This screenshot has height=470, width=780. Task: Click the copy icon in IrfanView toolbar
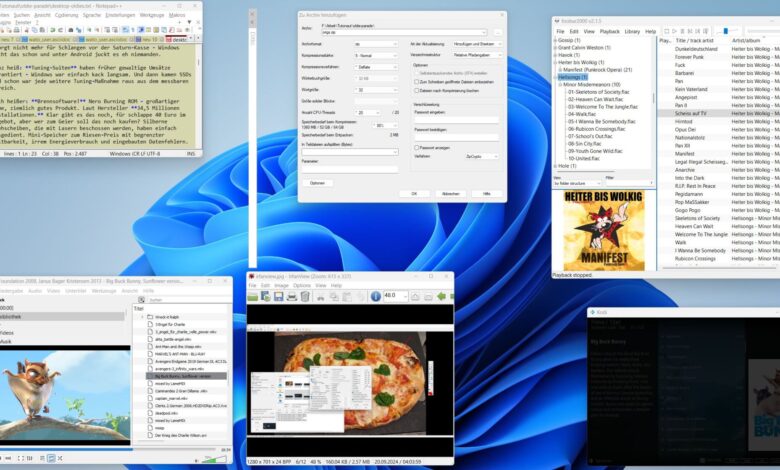(x=334, y=297)
